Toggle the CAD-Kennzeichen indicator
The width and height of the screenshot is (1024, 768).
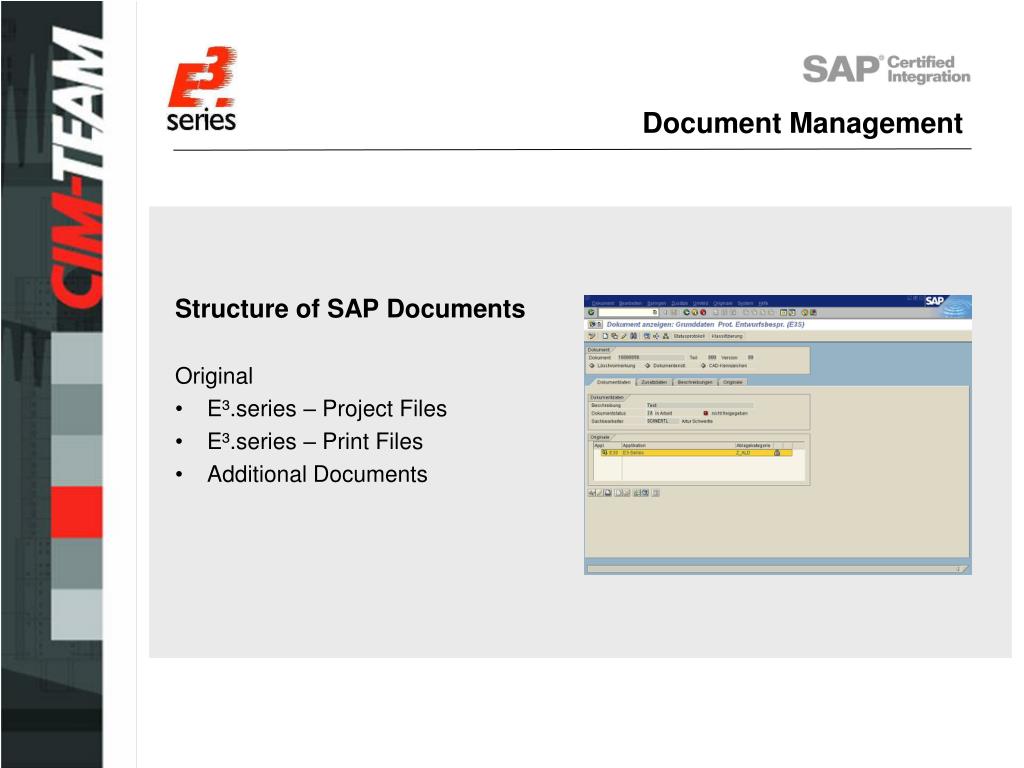pos(703,366)
